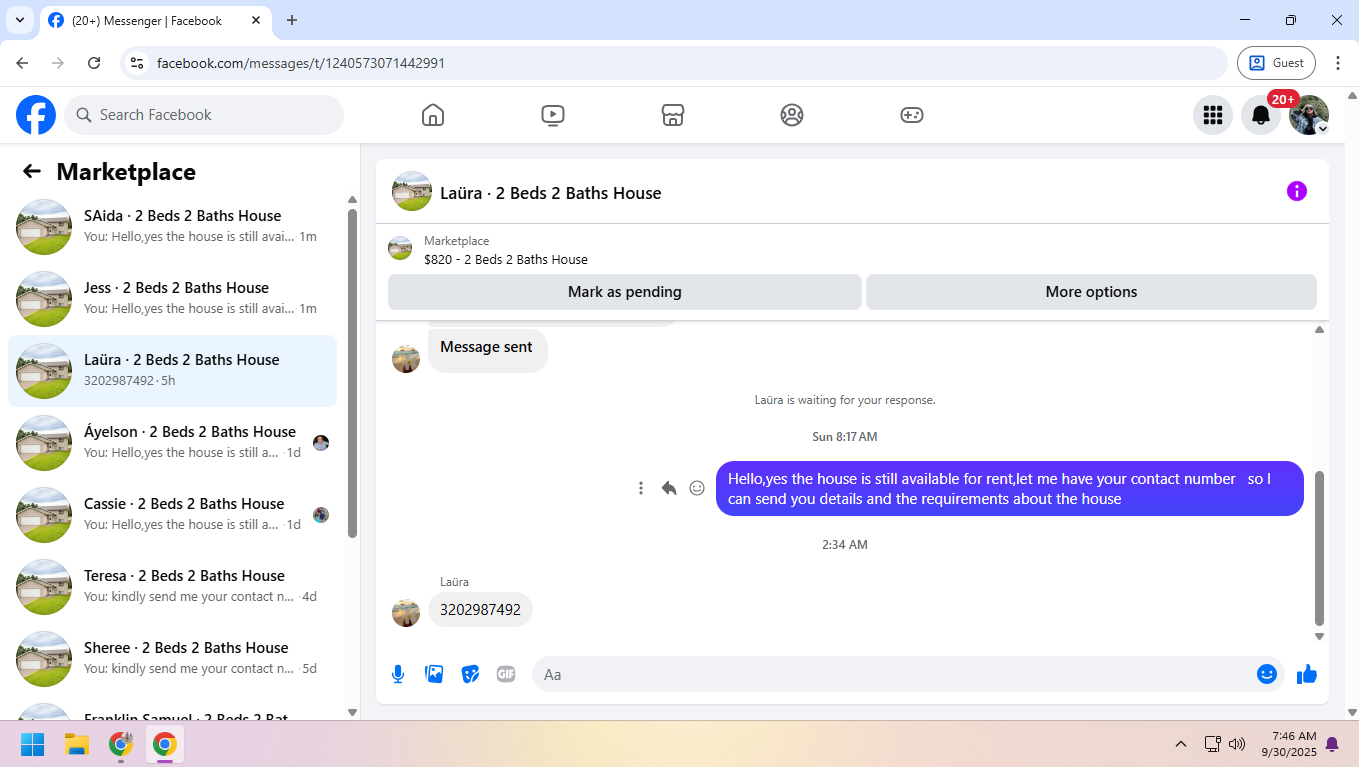Open the Home feed icon
Viewport: 1359px width, 767px height.
point(433,115)
